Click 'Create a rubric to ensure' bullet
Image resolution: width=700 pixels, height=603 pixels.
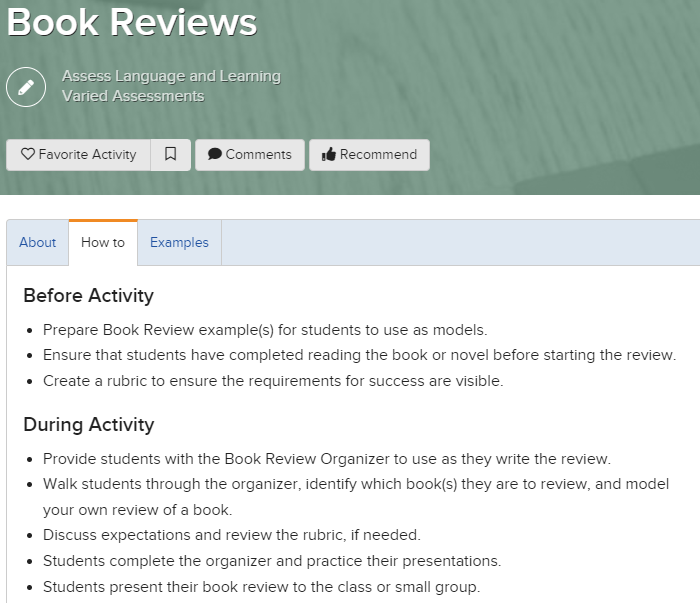273,381
